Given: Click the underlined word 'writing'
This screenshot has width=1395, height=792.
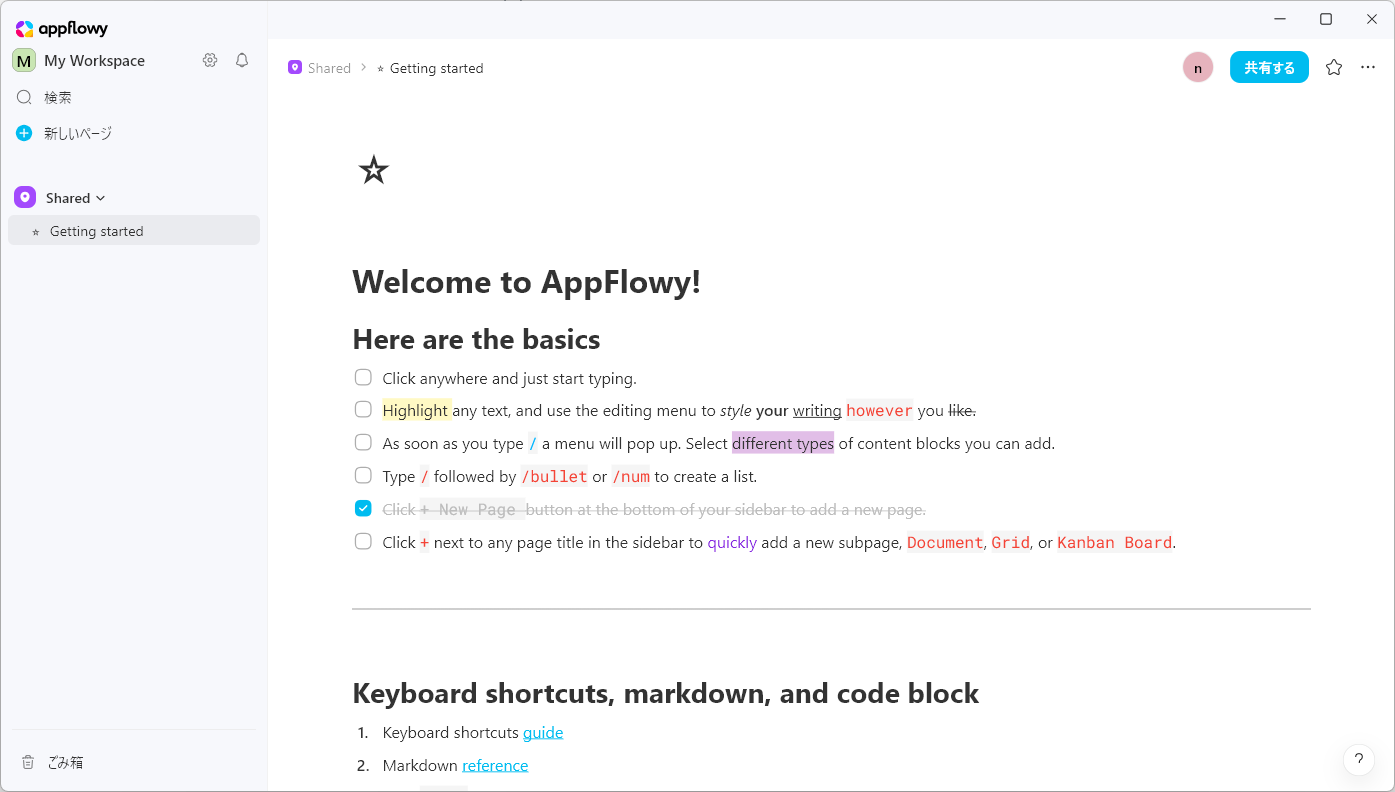Looking at the screenshot, I should pos(817,410).
